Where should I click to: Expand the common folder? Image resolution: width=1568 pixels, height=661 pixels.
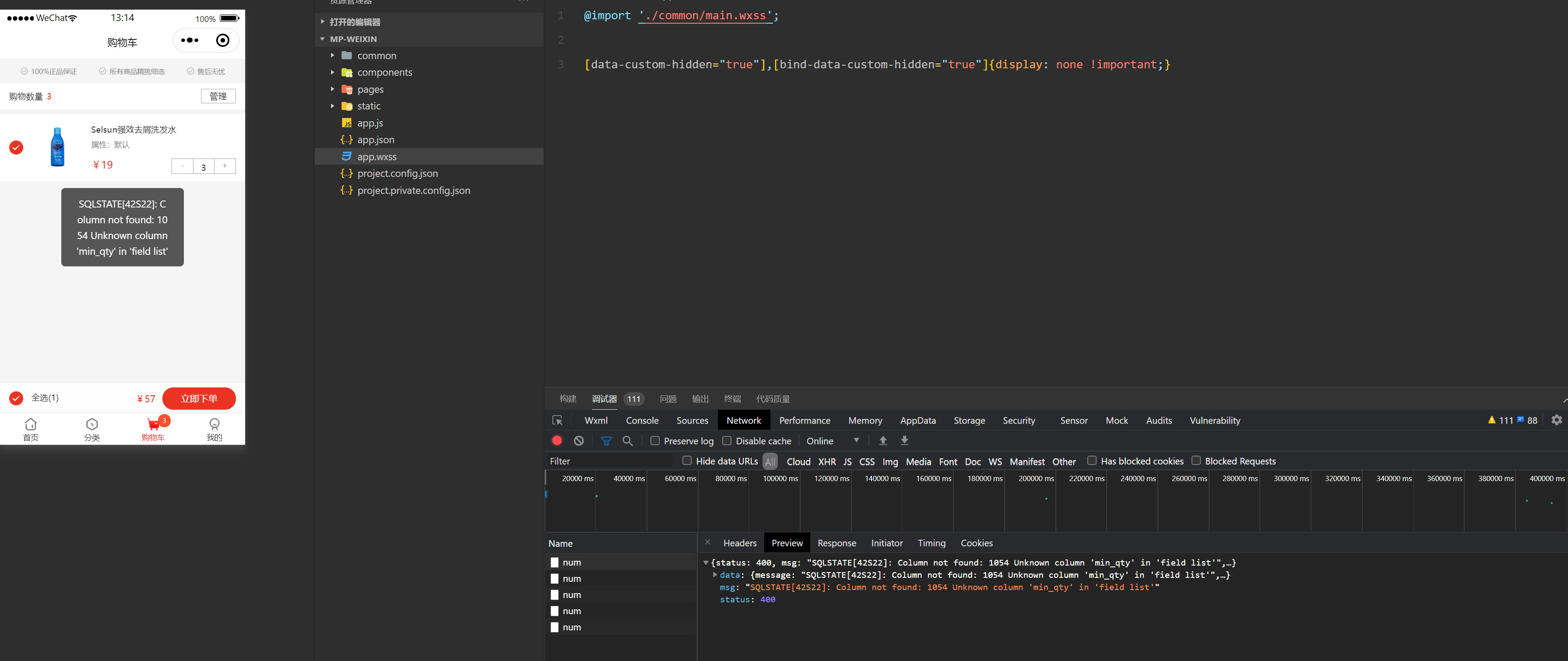pyautogui.click(x=332, y=56)
